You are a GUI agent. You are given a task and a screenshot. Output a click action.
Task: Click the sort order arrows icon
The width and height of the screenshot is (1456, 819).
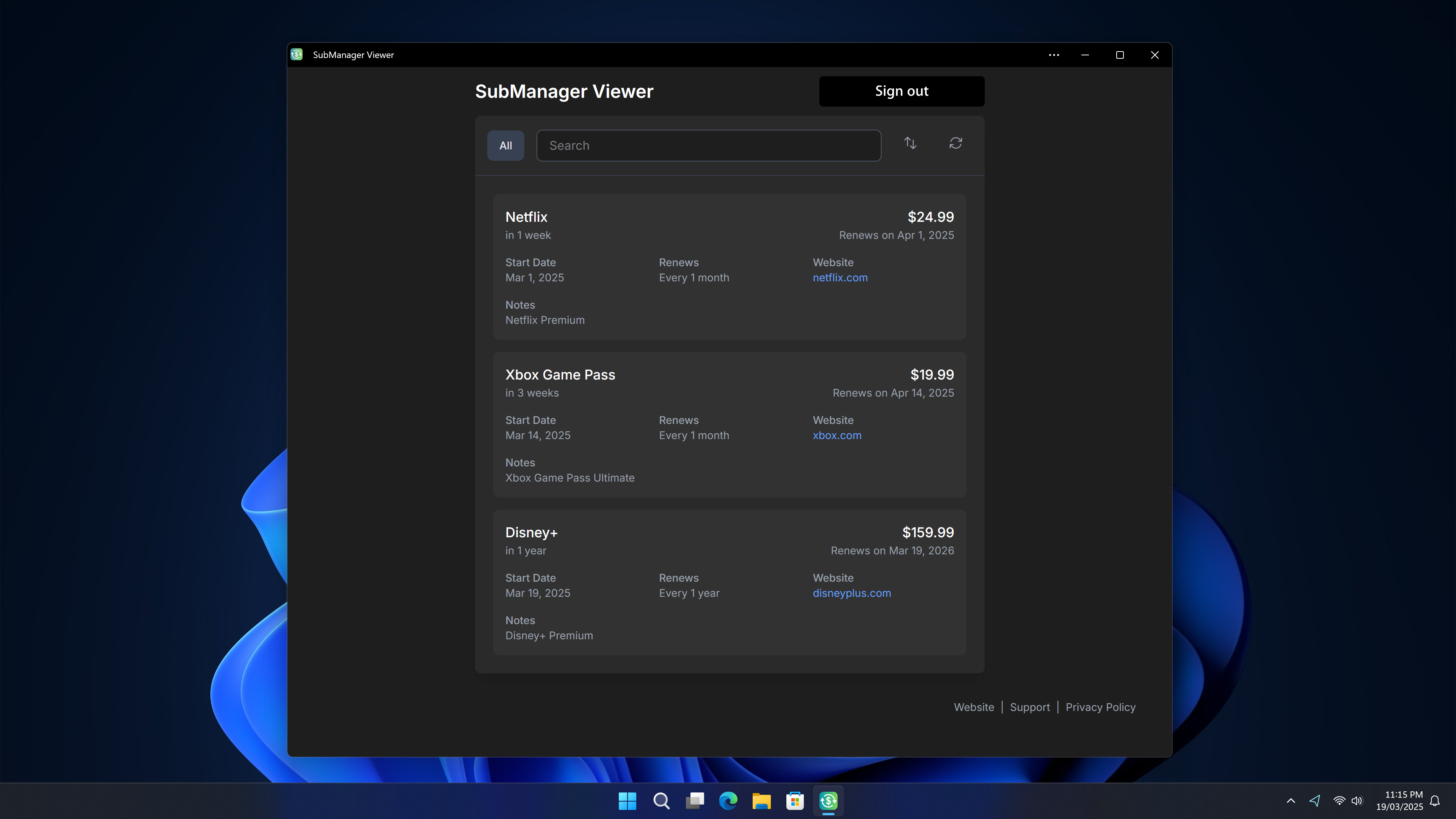coord(910,144)
